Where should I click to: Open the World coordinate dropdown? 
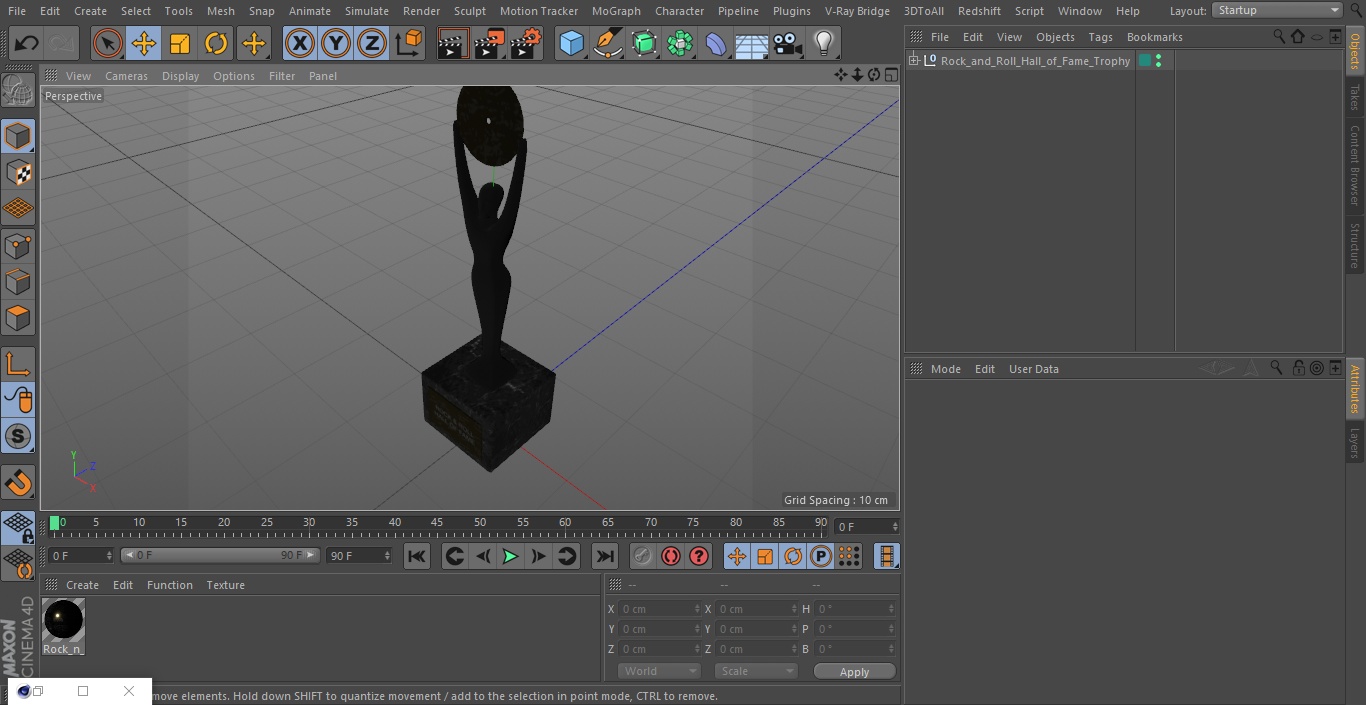click(x=659, y=671)
